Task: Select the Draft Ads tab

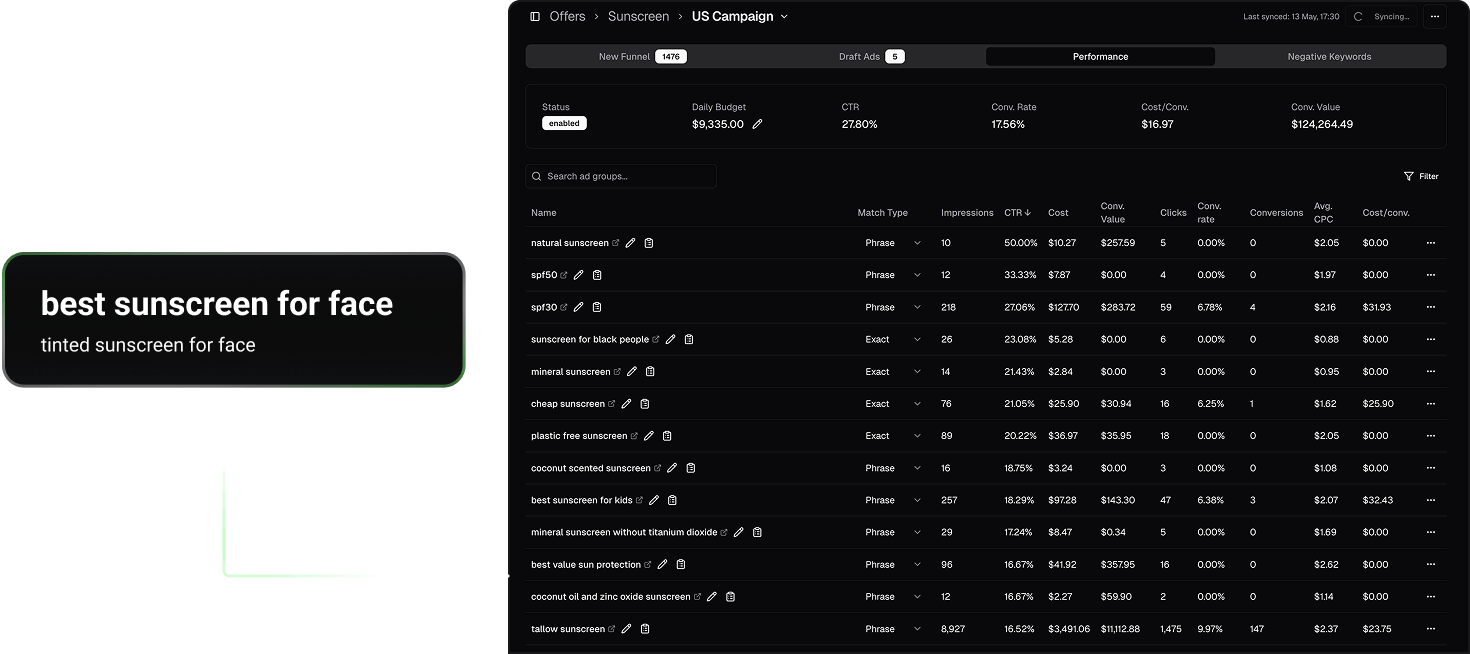Action: [x=870, y=57]
